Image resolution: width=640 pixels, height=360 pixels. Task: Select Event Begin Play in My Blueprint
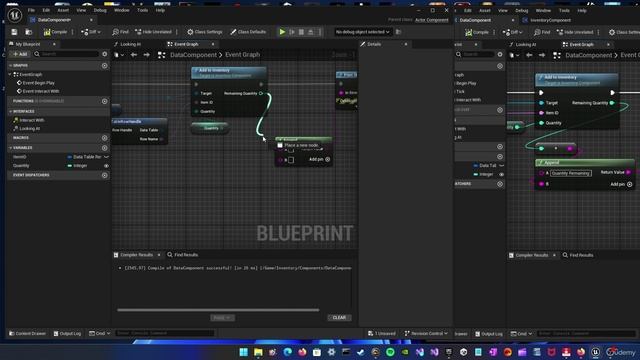coord(38,83)
